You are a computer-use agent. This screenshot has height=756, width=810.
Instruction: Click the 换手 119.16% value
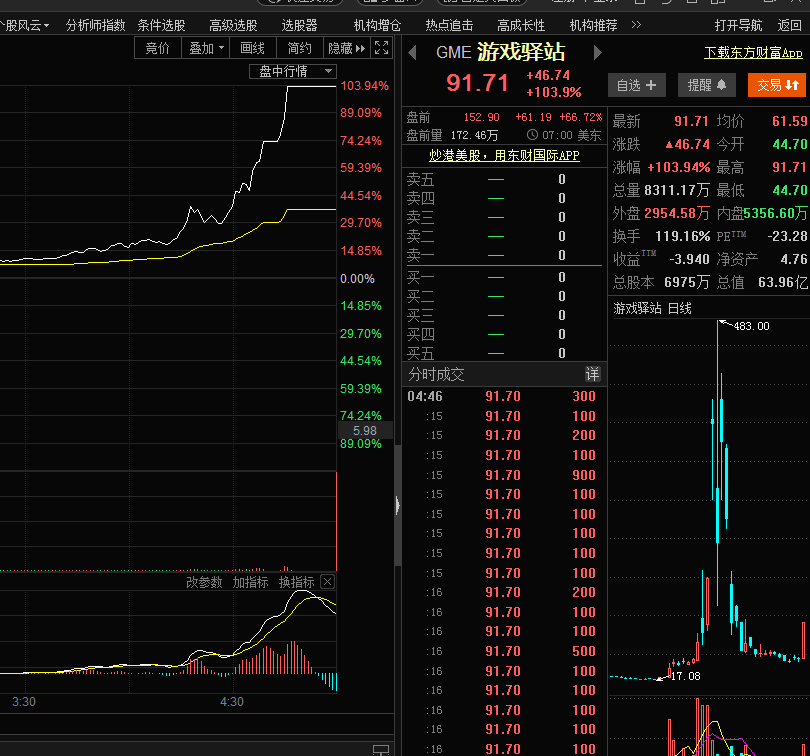coord(682,236)
